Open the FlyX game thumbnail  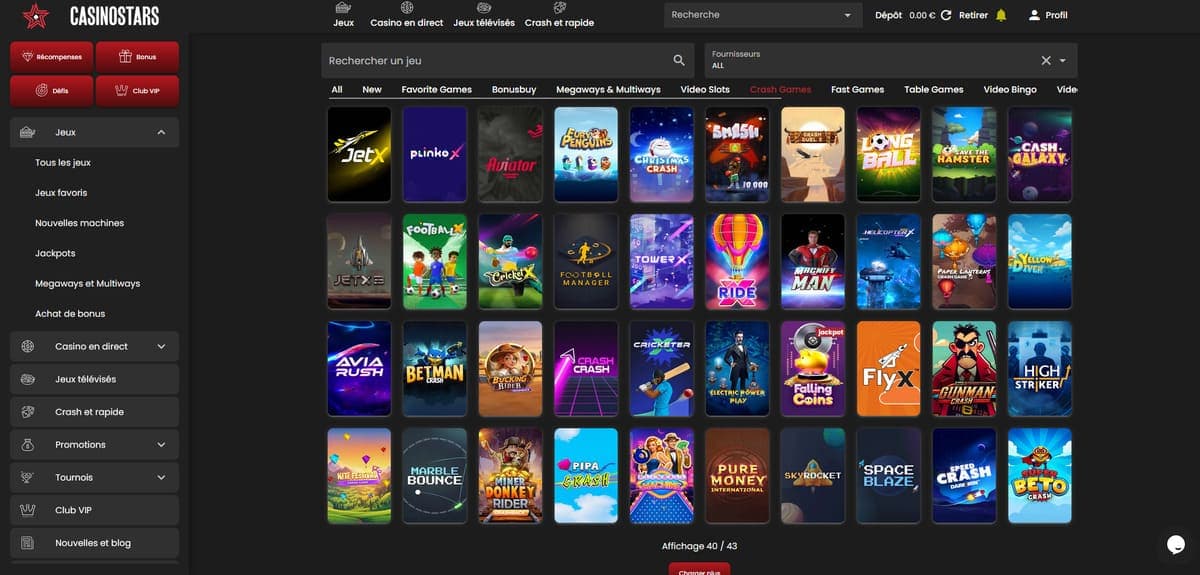[889, 368]
